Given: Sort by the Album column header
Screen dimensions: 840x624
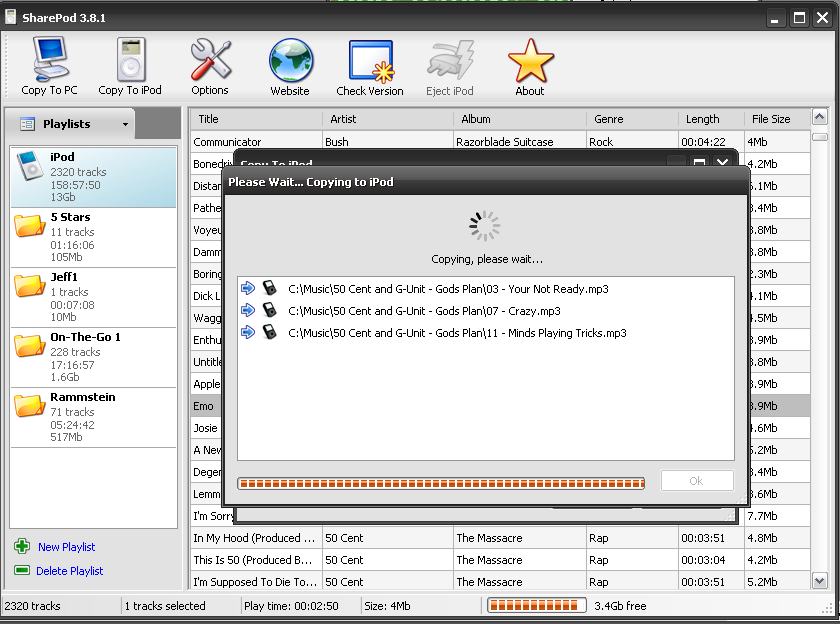Looking at the screenshot, I should pos(520,119).
